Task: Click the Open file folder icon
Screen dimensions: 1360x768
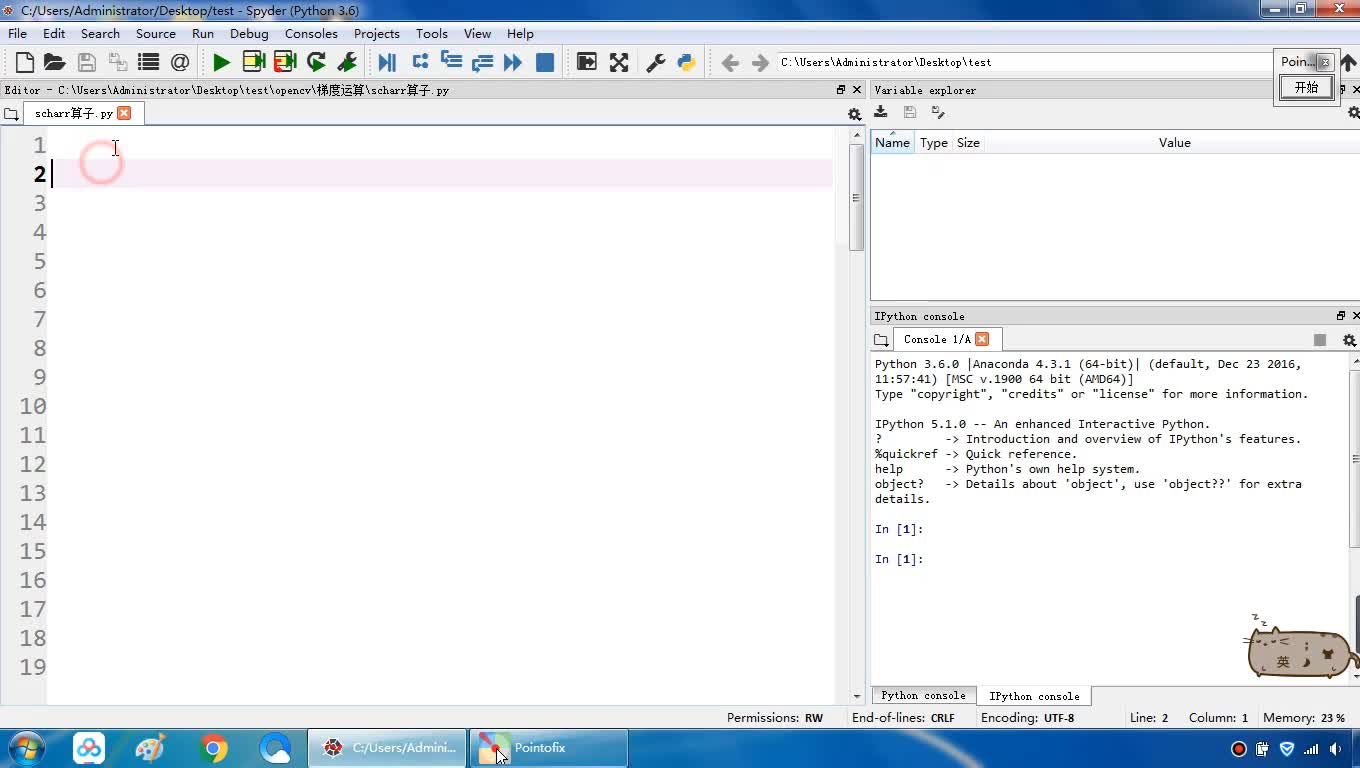Action: click(x=55, y=62)
